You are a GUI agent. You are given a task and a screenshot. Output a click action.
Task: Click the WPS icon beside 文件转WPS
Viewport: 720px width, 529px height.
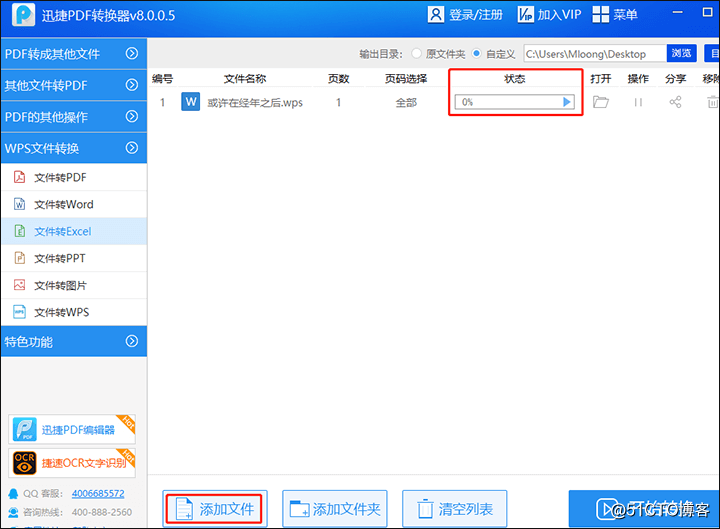tap(19, 312)
